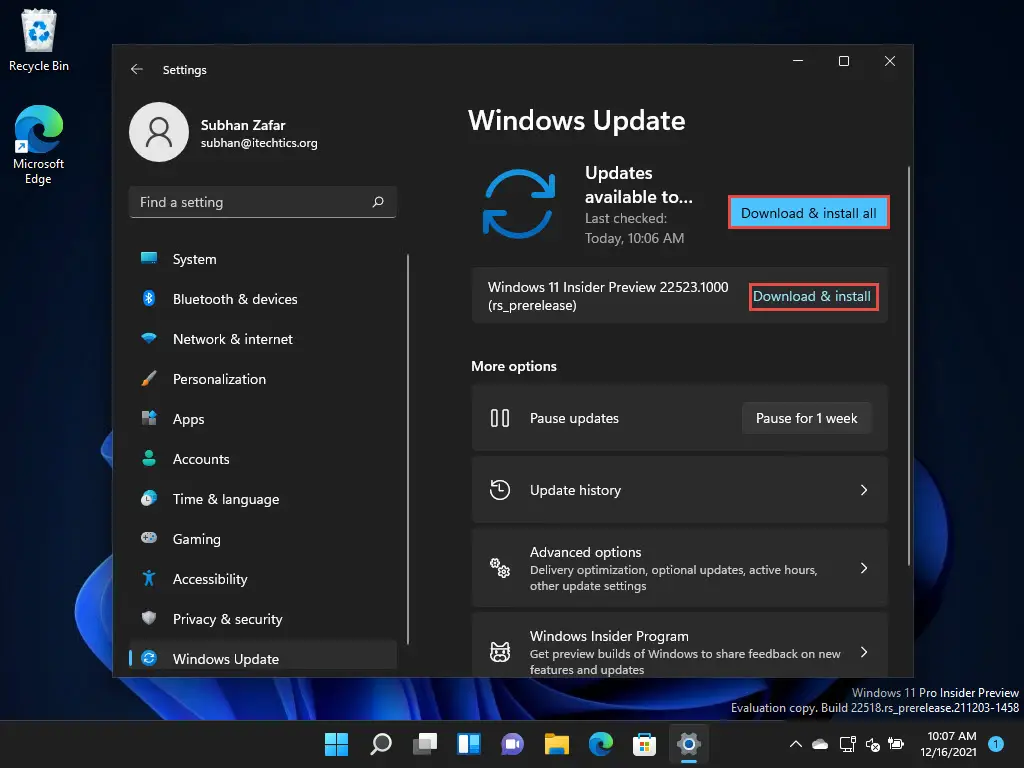This screenshot has height=768, width=1024.
Task: Click the Windows Insider Program cat icon
Action: click(x=500, y=652)
